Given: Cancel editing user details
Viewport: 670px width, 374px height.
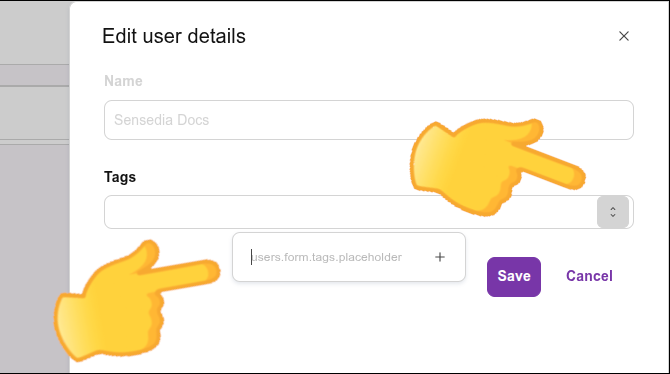Looking at the screenshot, I should point(589,276).
